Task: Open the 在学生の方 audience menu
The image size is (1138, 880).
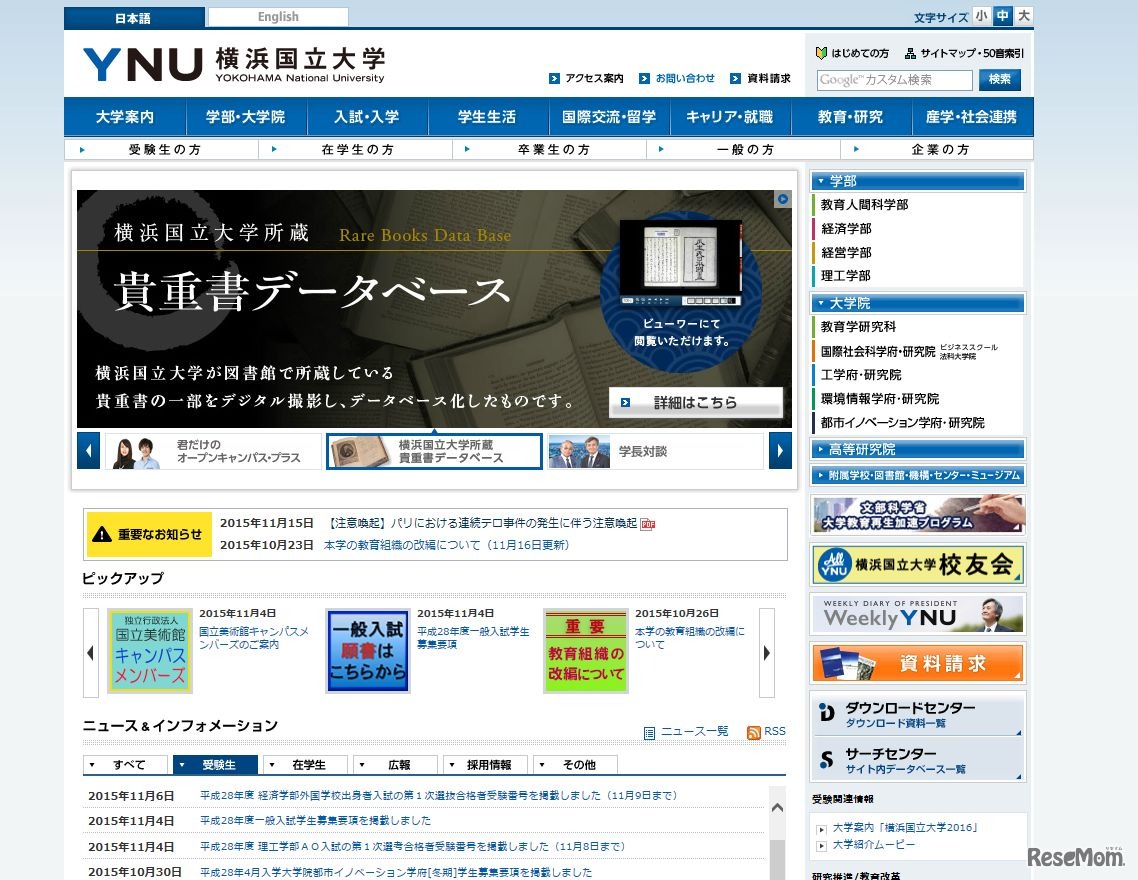Action: point(356,149)
